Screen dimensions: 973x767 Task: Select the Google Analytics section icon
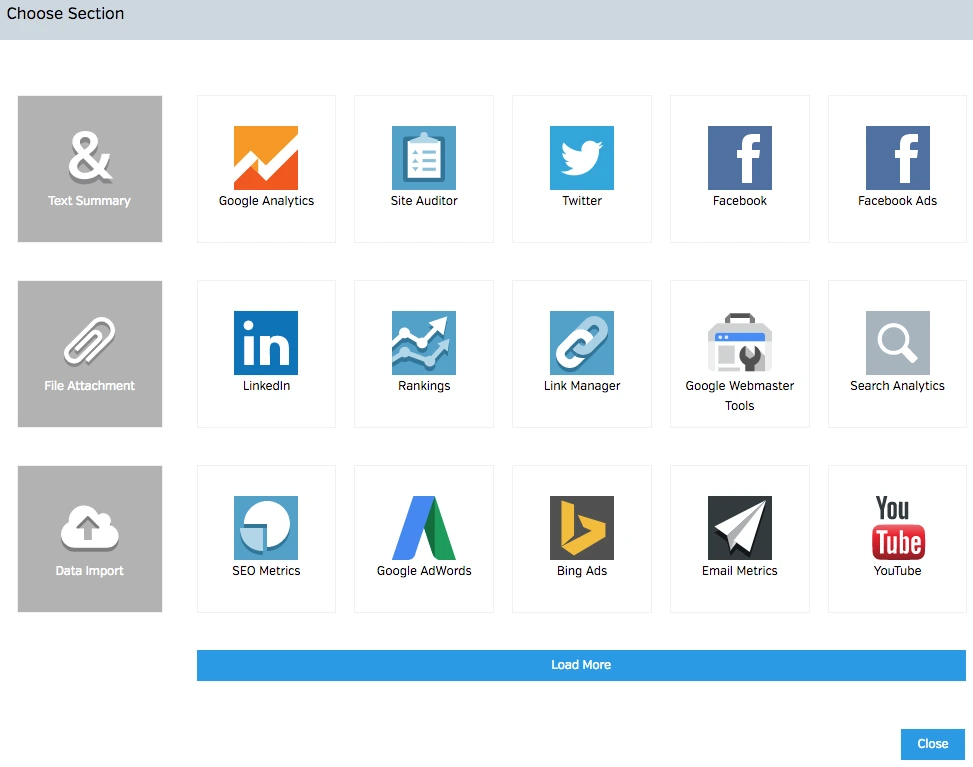click(266, 158)
